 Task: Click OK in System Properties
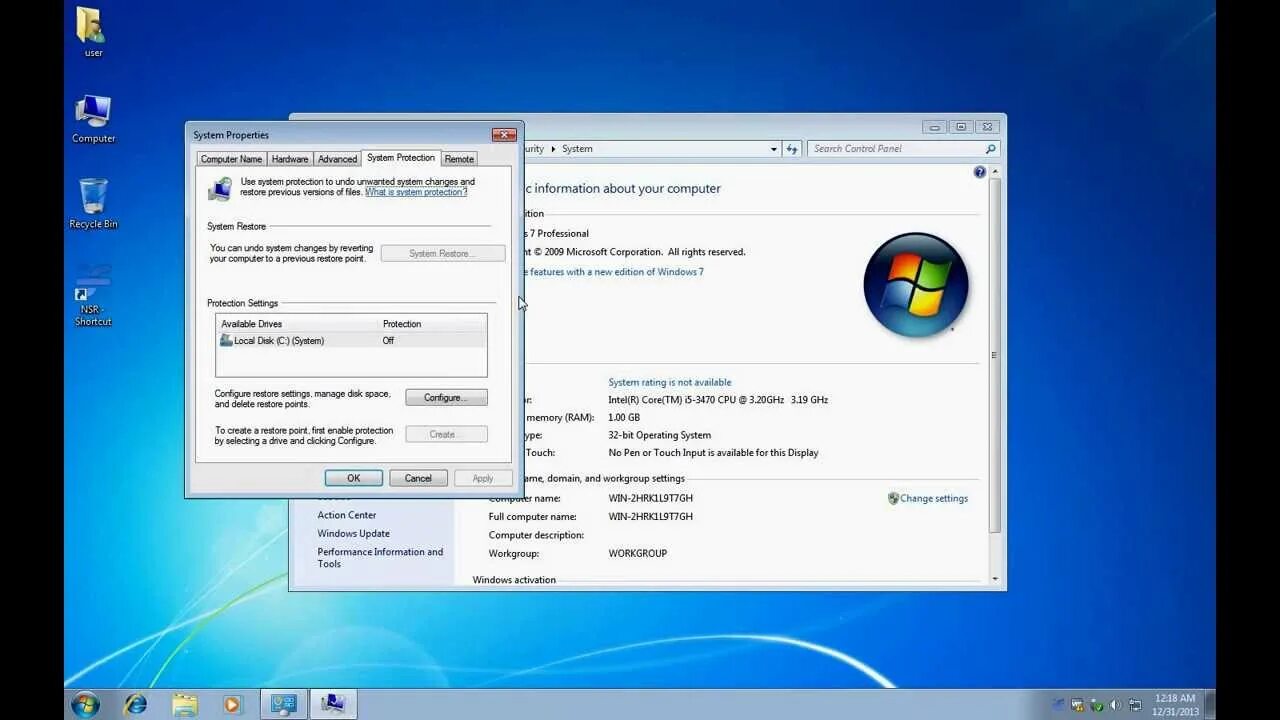click(353, 478)
